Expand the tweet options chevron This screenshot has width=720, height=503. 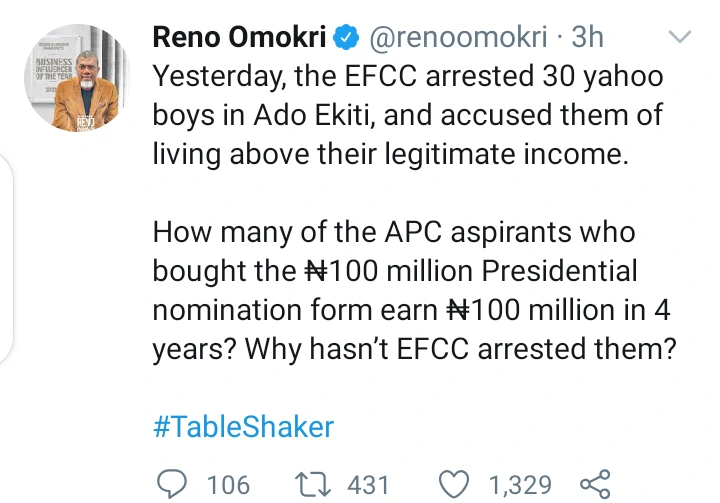click(679, 38)
